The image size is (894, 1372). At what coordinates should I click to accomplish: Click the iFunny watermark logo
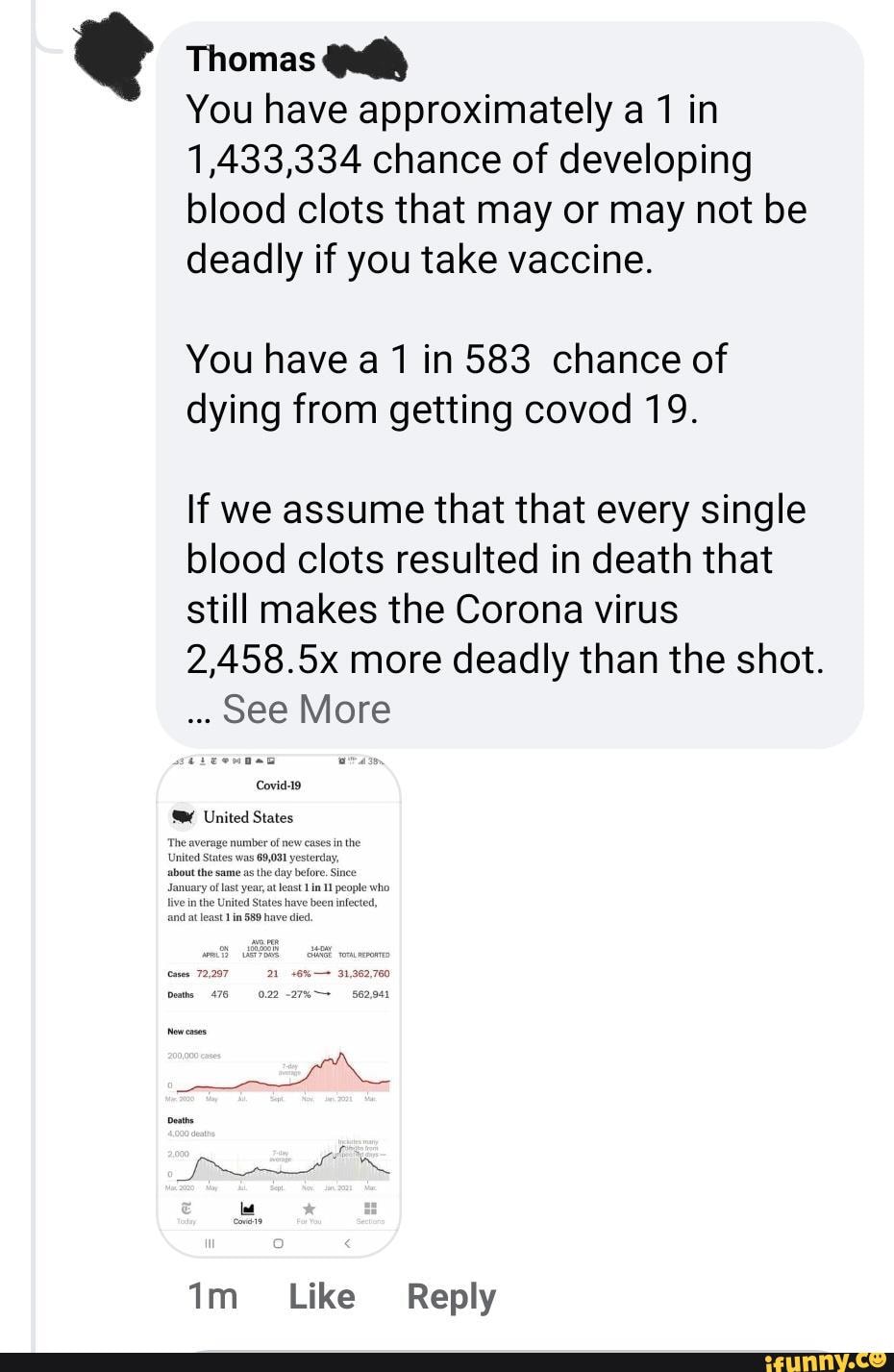pyautogui.click(x=827, y=1360)
